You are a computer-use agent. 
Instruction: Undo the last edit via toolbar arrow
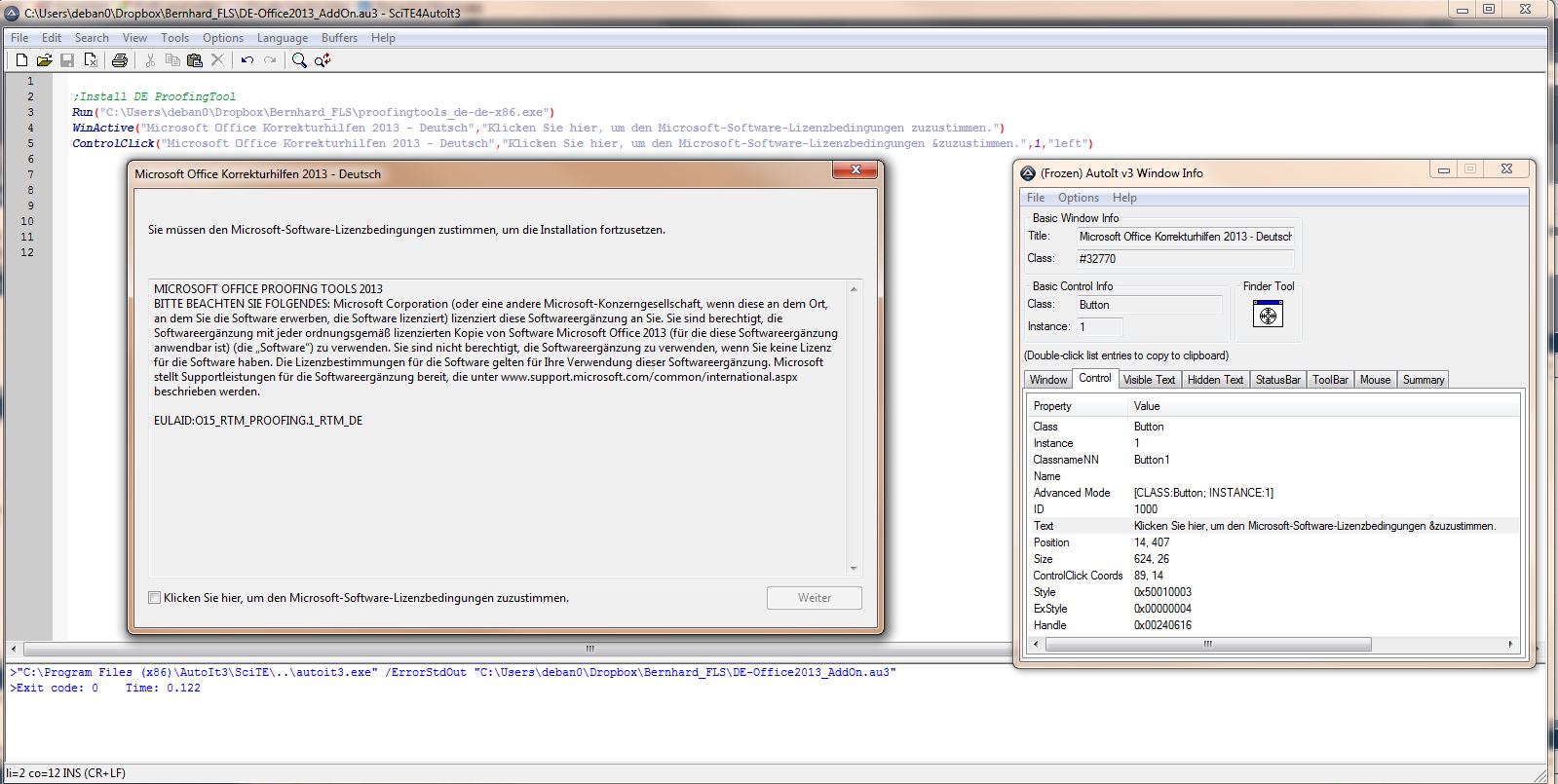[x=247, y=60]
